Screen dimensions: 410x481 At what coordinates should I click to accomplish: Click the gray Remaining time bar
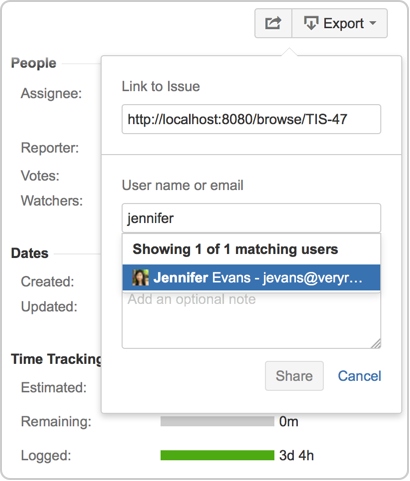[217, 421]
